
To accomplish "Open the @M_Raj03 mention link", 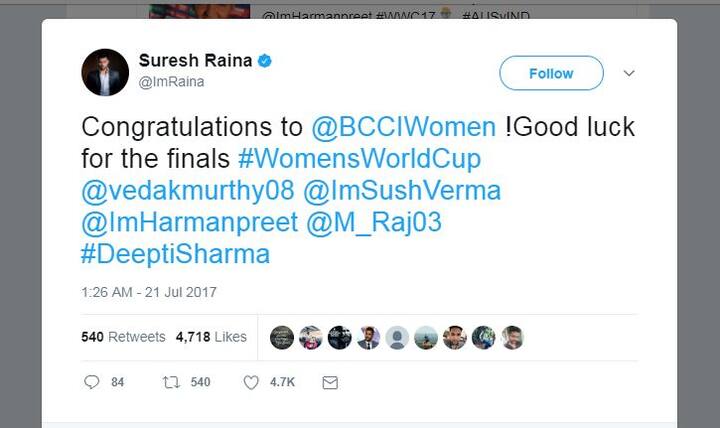I will (374, 222).
